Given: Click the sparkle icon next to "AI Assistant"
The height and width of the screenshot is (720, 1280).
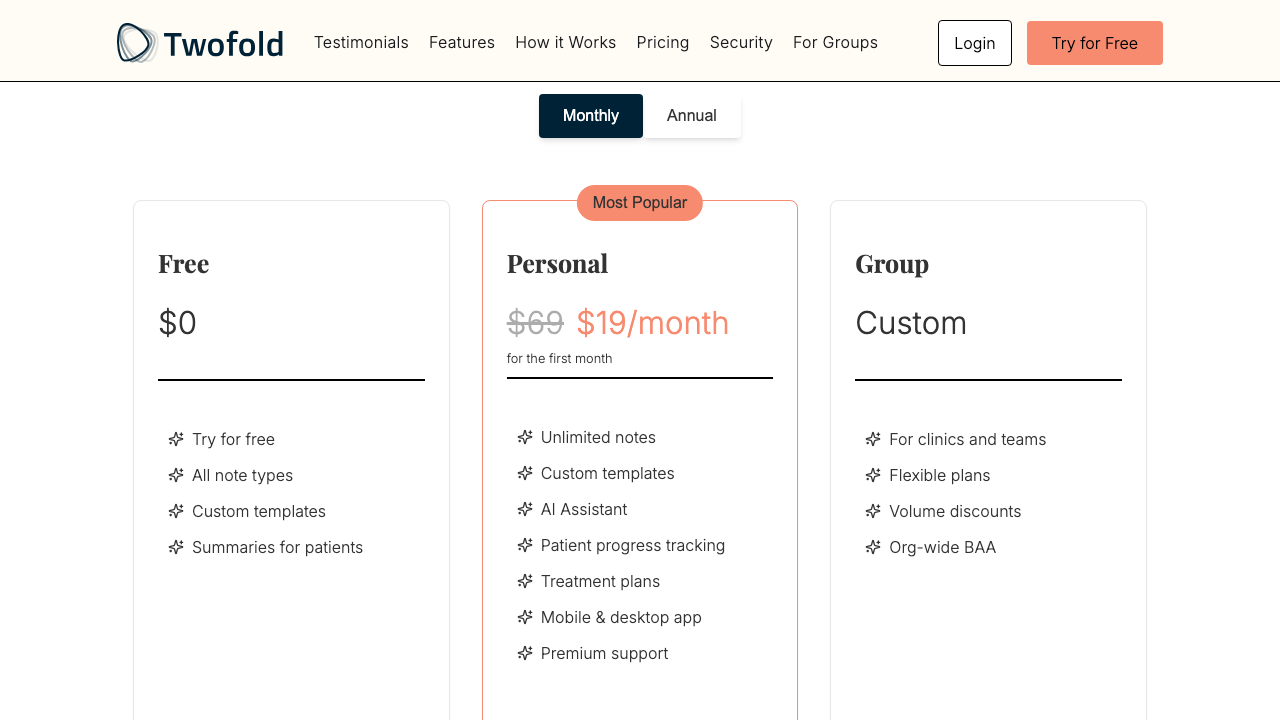Looking at the screenshot, I should tap(525, 509).
